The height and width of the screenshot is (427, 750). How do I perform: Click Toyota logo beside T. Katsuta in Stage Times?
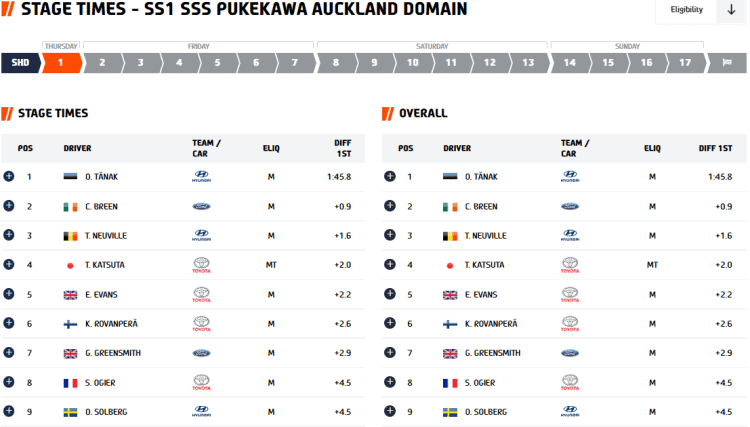coord(201,265)
